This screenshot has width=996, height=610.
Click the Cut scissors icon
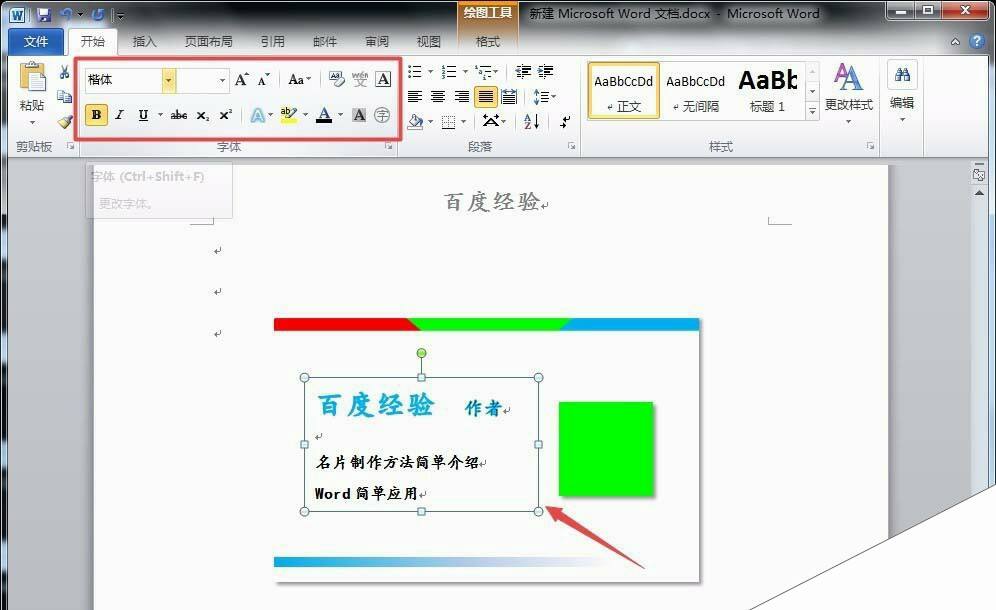(x=64, y=72)
